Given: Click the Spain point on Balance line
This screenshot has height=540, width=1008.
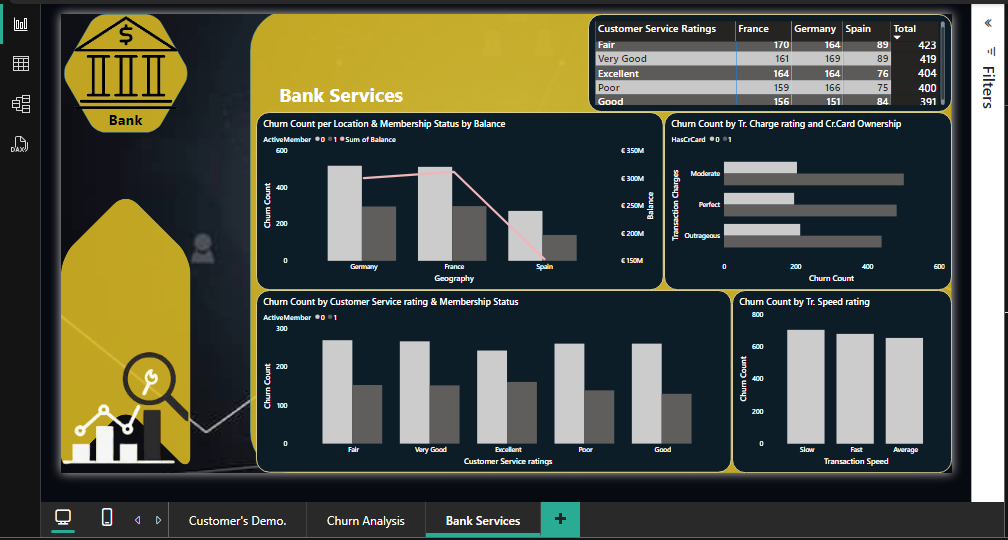Looking at the screenshot, I should click(x=543, y=259).
